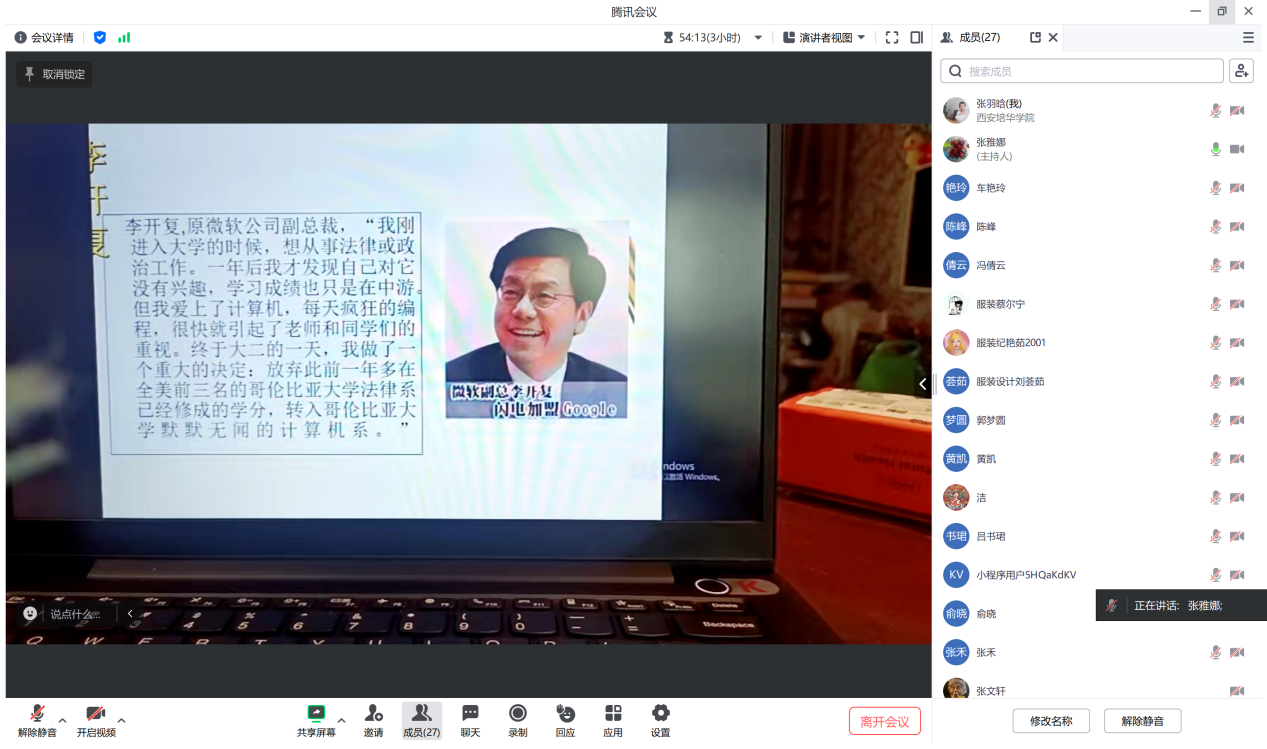Image resolution: width=1267 pixels, height=749 pixels.
Task: Click the 修改名称 rename button
Action: (1050, 721)
